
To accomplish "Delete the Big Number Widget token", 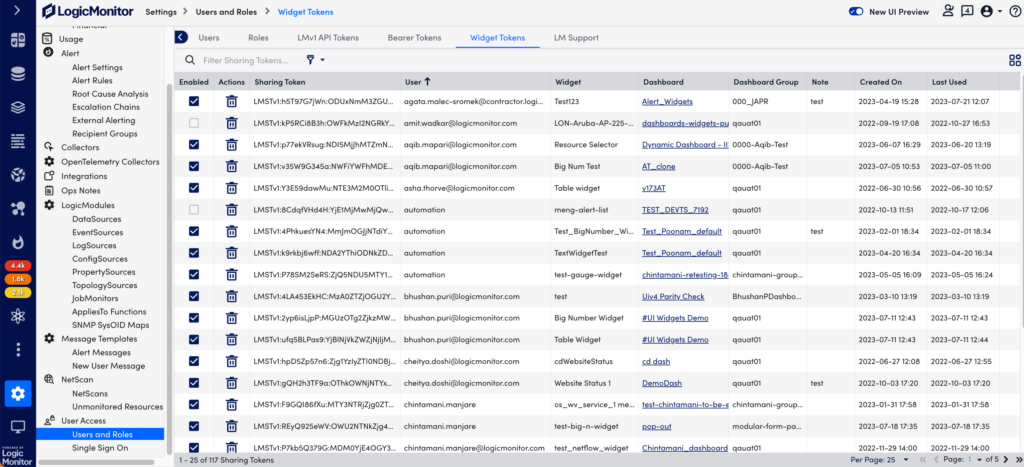I will (x=231, y=318).
